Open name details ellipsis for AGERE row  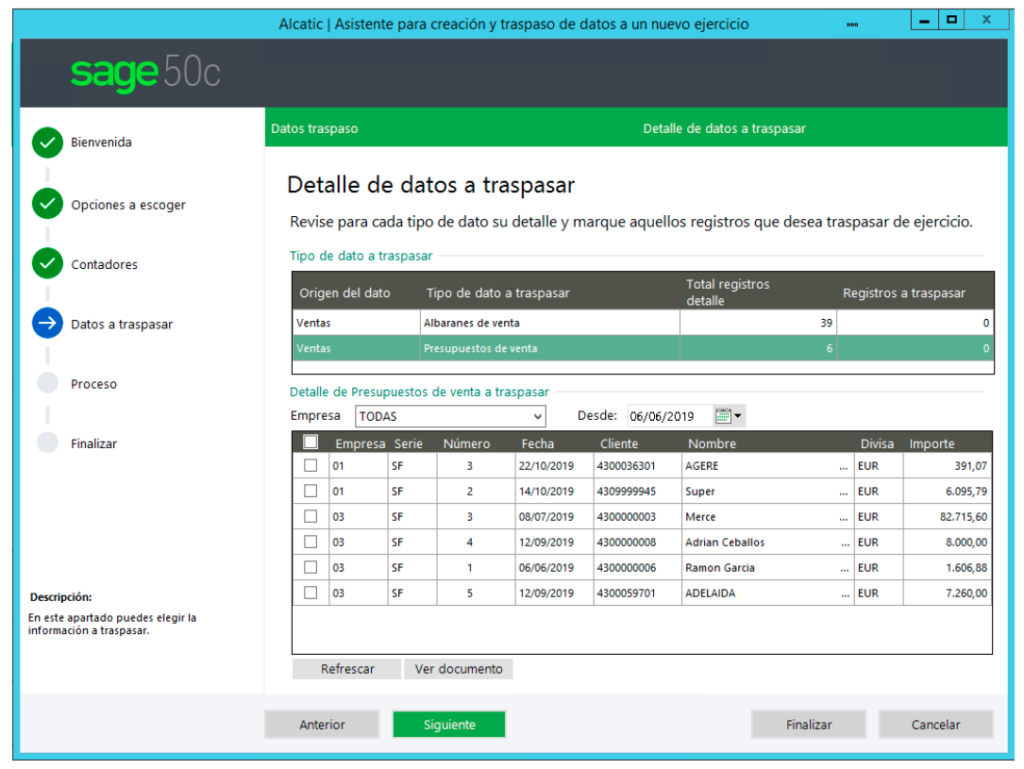(x=844, y=466)
